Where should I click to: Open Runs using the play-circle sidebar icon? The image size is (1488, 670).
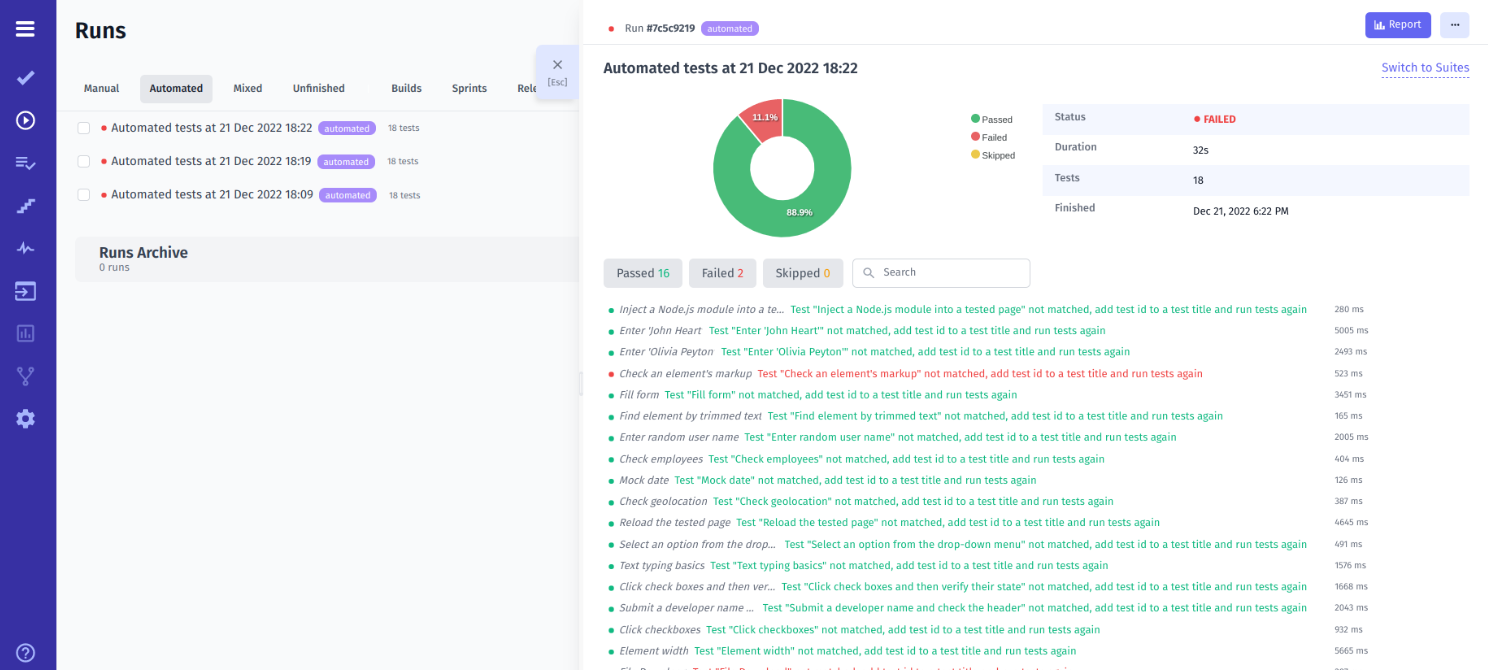[25, 120]
